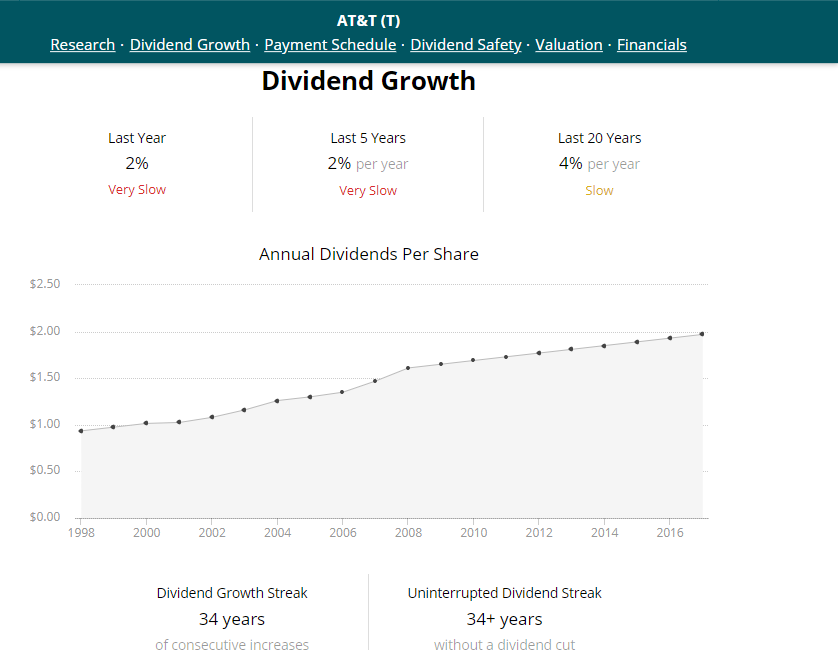Click the 4% per year value
This screenshot has height=650, width=838.
[599, 164]
